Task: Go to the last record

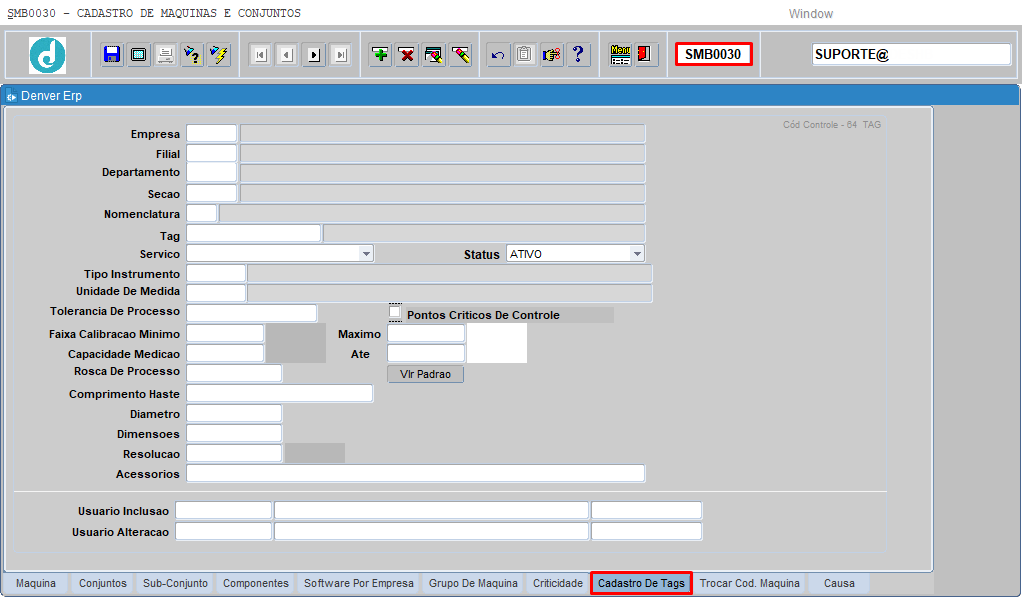Action: pyautogui.click(x=340, y=55)
